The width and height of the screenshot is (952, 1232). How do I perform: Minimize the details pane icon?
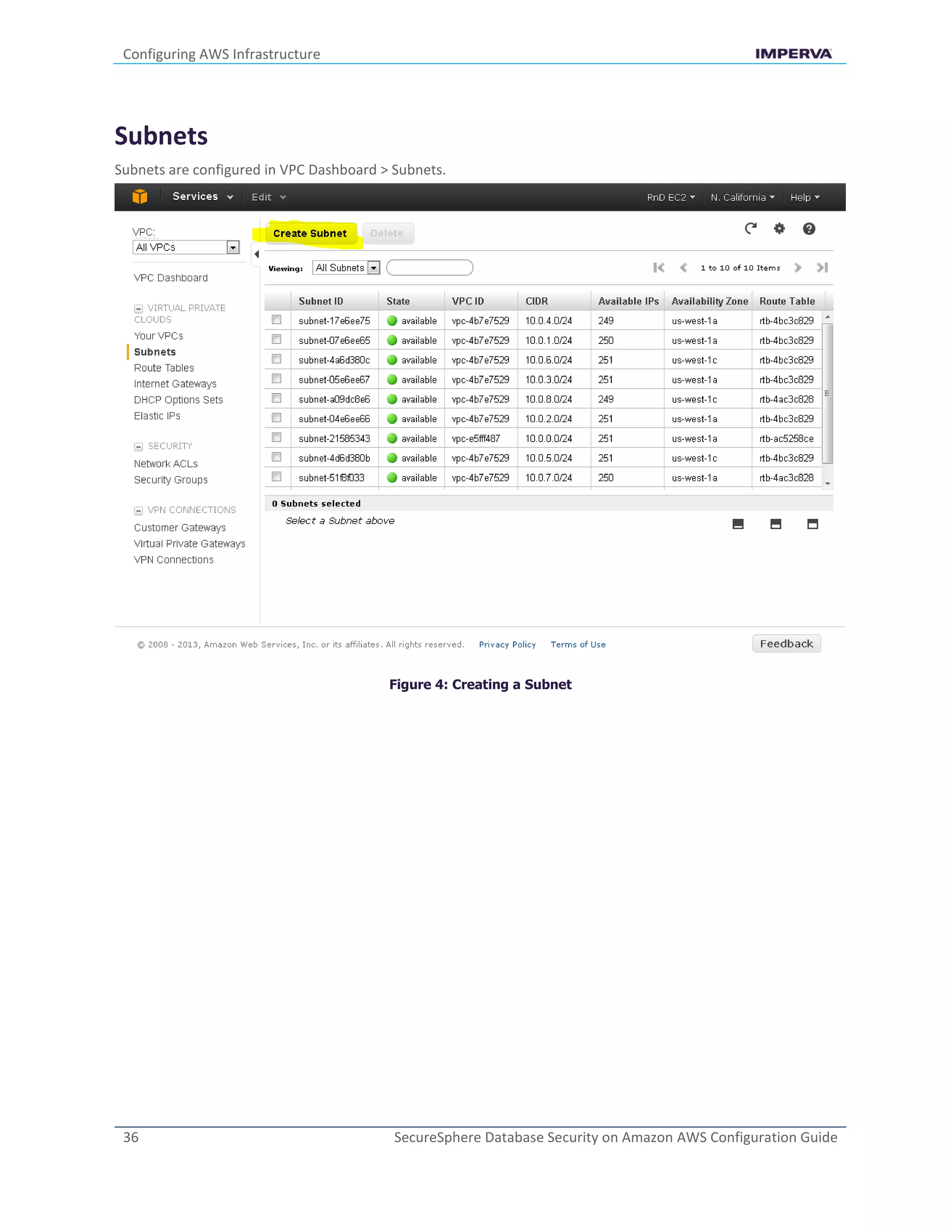tap(738, 524)
